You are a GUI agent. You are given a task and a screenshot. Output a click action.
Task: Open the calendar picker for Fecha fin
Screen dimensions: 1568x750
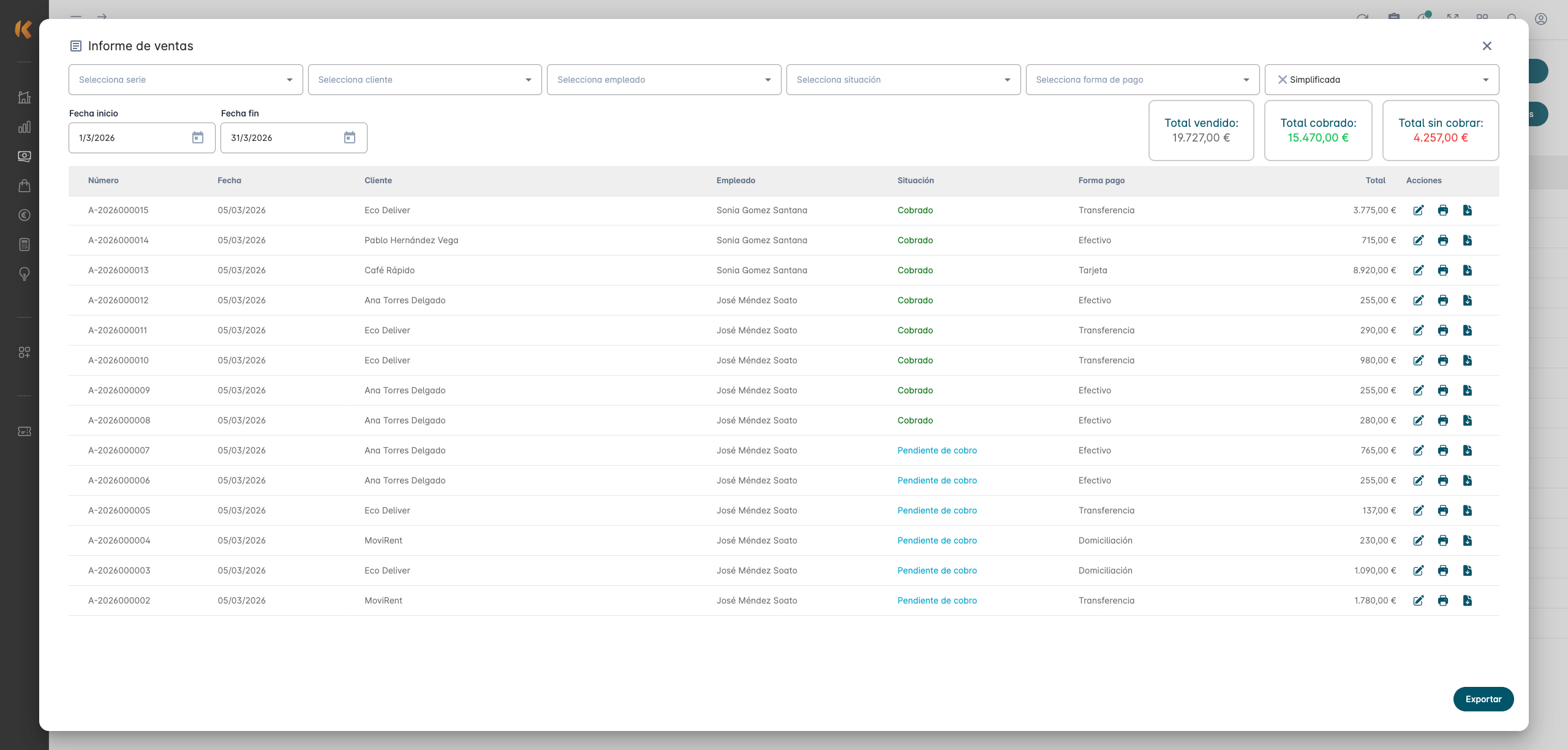350,138
